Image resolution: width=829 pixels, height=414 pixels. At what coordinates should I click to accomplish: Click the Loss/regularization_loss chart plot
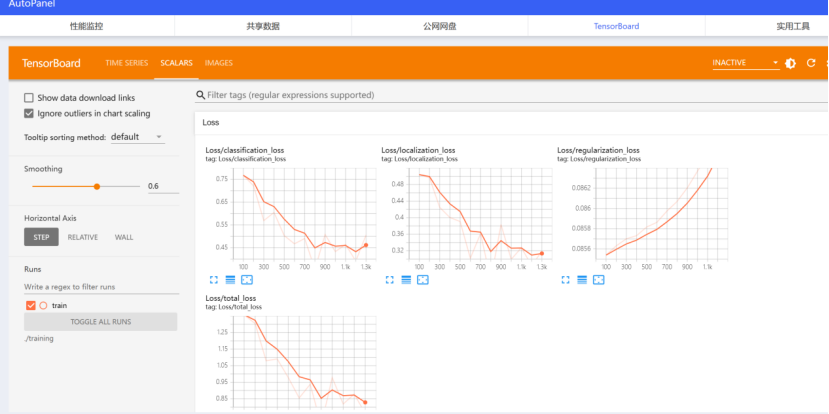pos(661,214)
